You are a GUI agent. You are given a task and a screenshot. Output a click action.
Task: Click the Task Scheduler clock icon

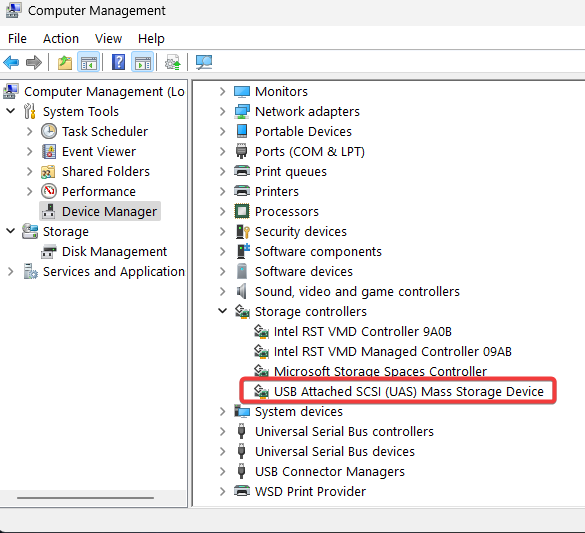tap(49, 131)
